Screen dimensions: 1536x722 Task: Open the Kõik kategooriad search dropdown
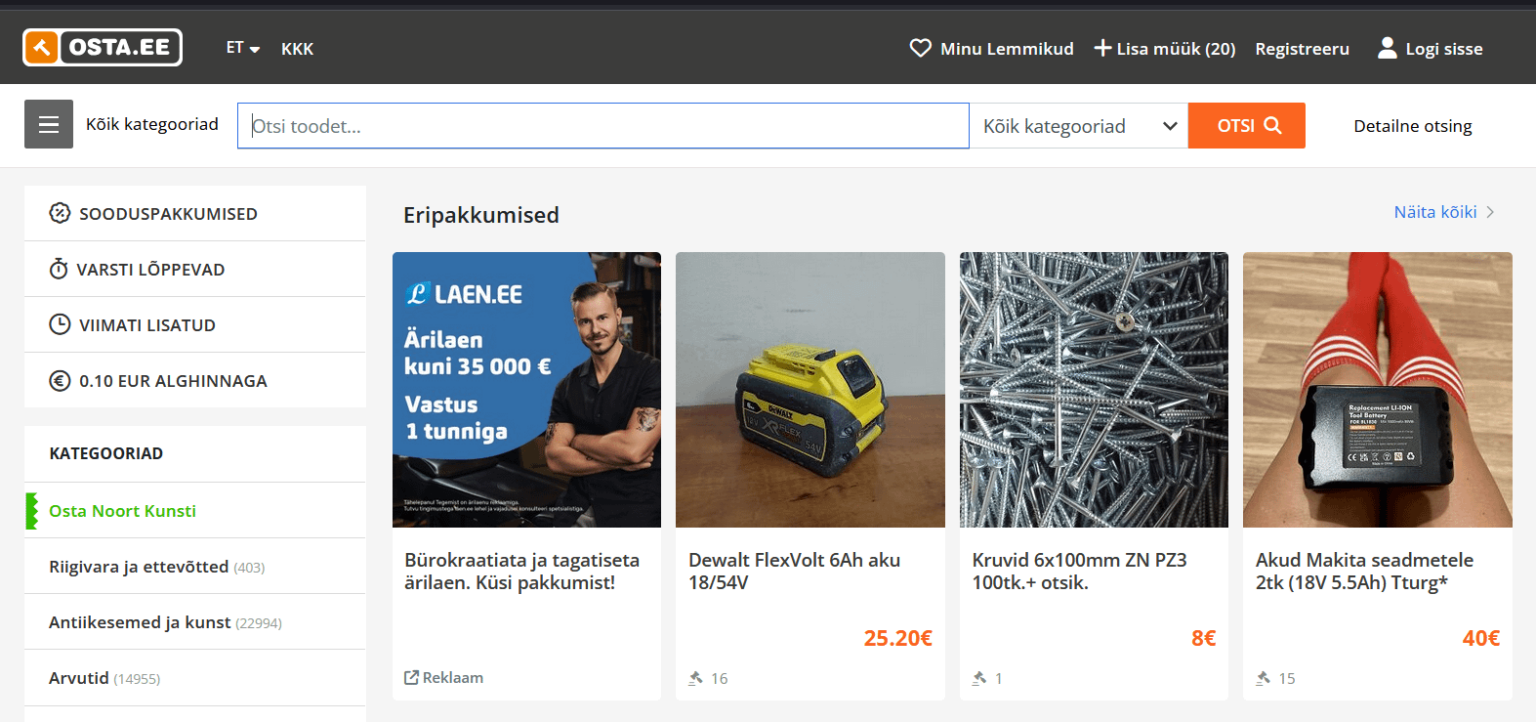(1079, 126)
